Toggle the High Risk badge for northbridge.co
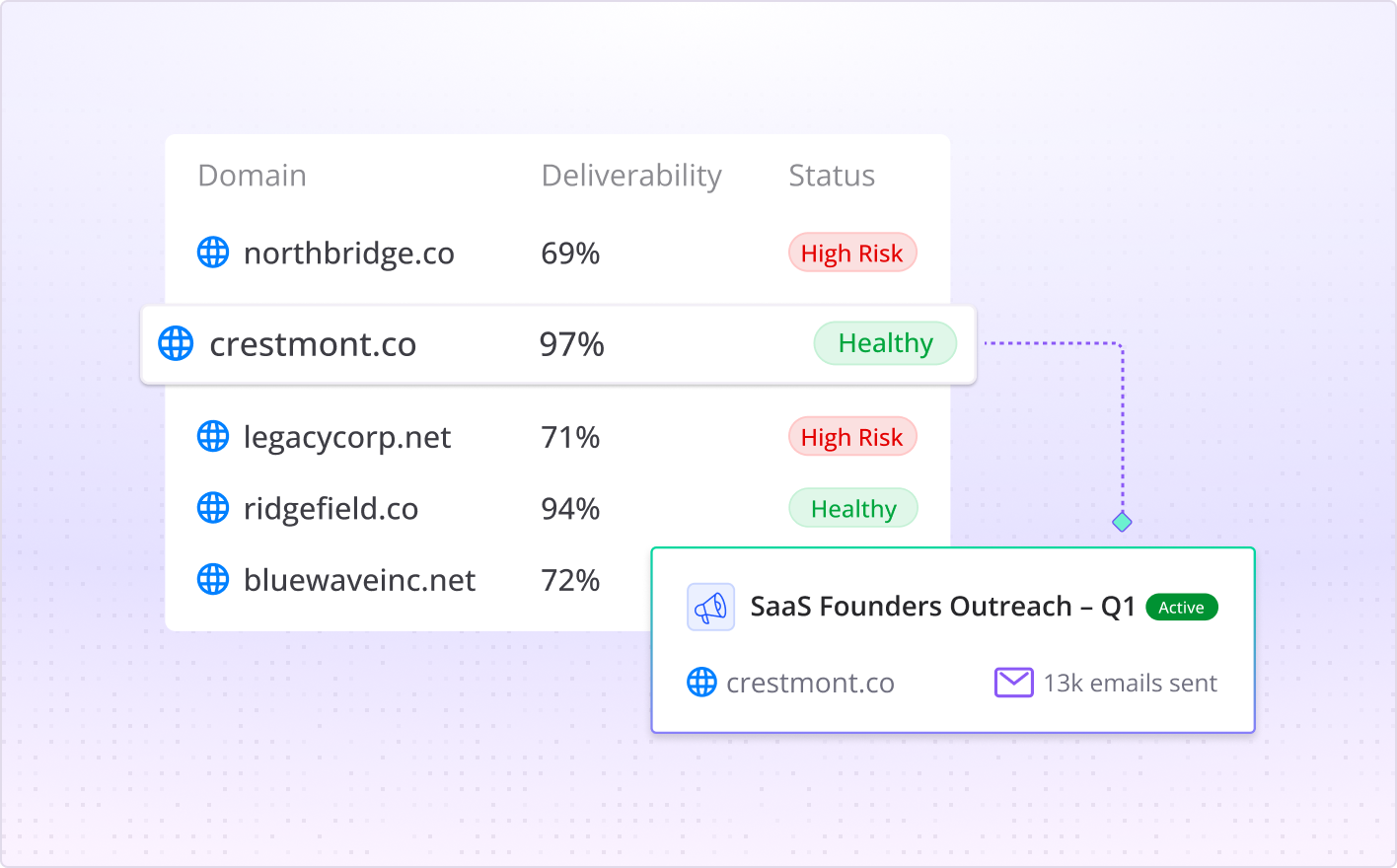Viewport: 1397px width, 868px height. [851, 253]
